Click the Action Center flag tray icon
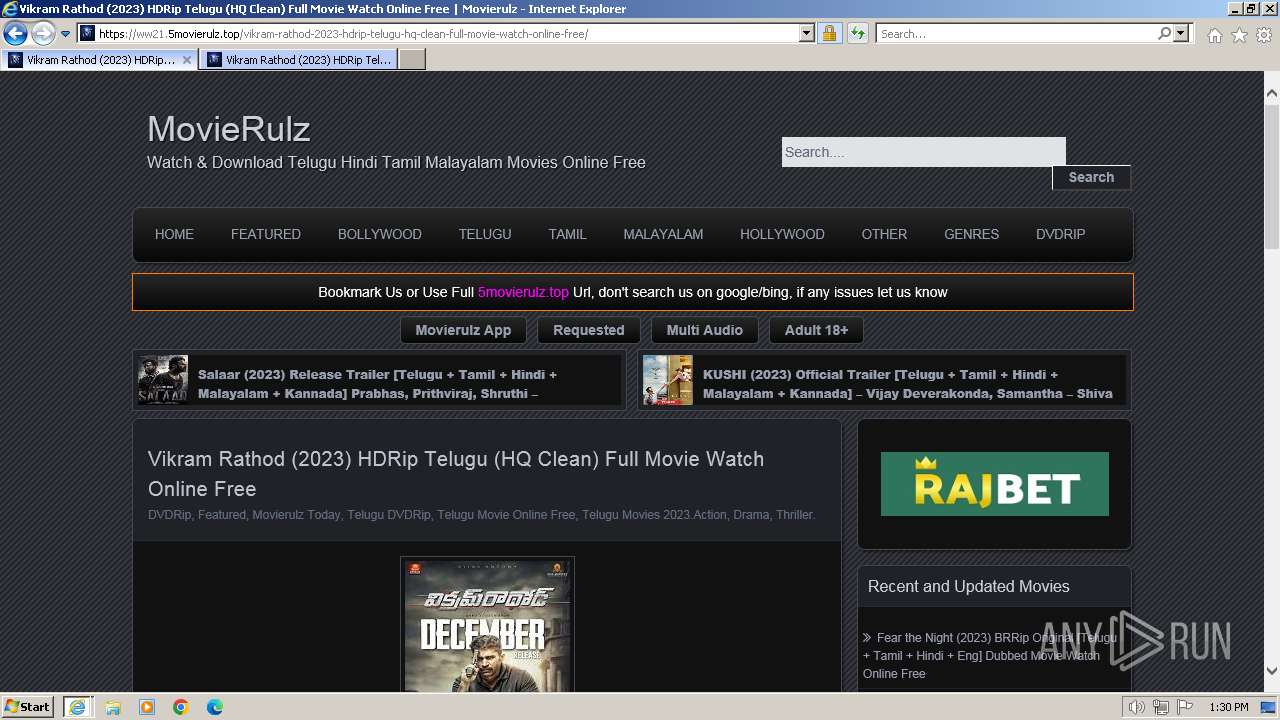The height and width of the screenshot is (720, 1280). (x=1185, y=707)
